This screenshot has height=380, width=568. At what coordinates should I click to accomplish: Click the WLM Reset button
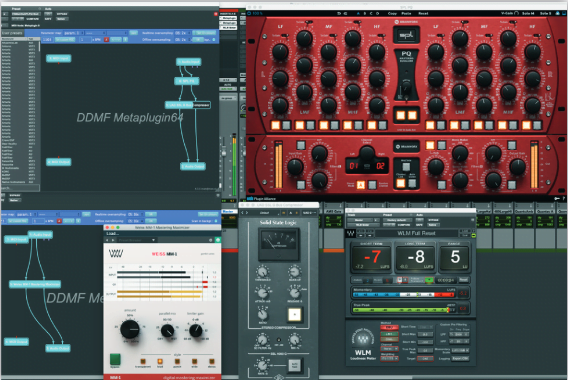(x=463, y=280)
